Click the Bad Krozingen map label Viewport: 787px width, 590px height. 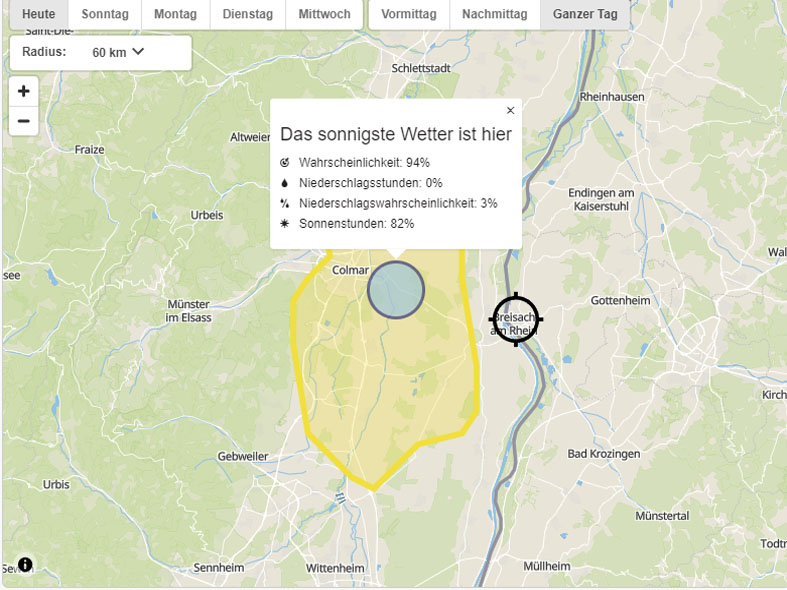603,454
